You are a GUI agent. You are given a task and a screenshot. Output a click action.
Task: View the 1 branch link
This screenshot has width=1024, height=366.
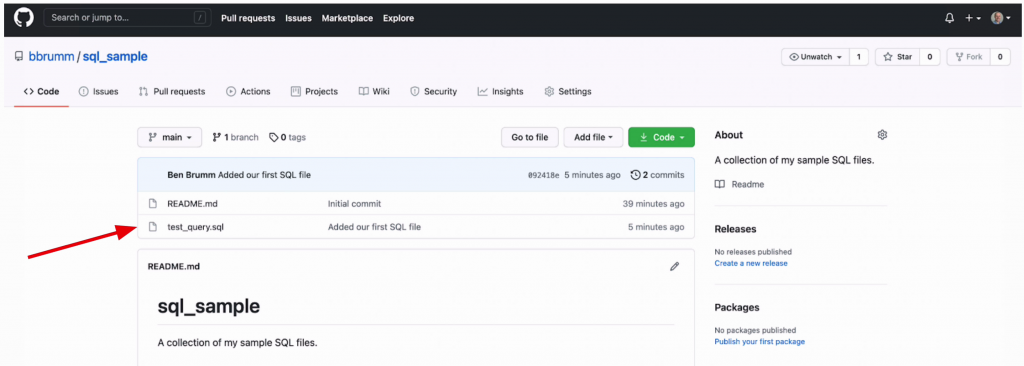coord(236,137)
